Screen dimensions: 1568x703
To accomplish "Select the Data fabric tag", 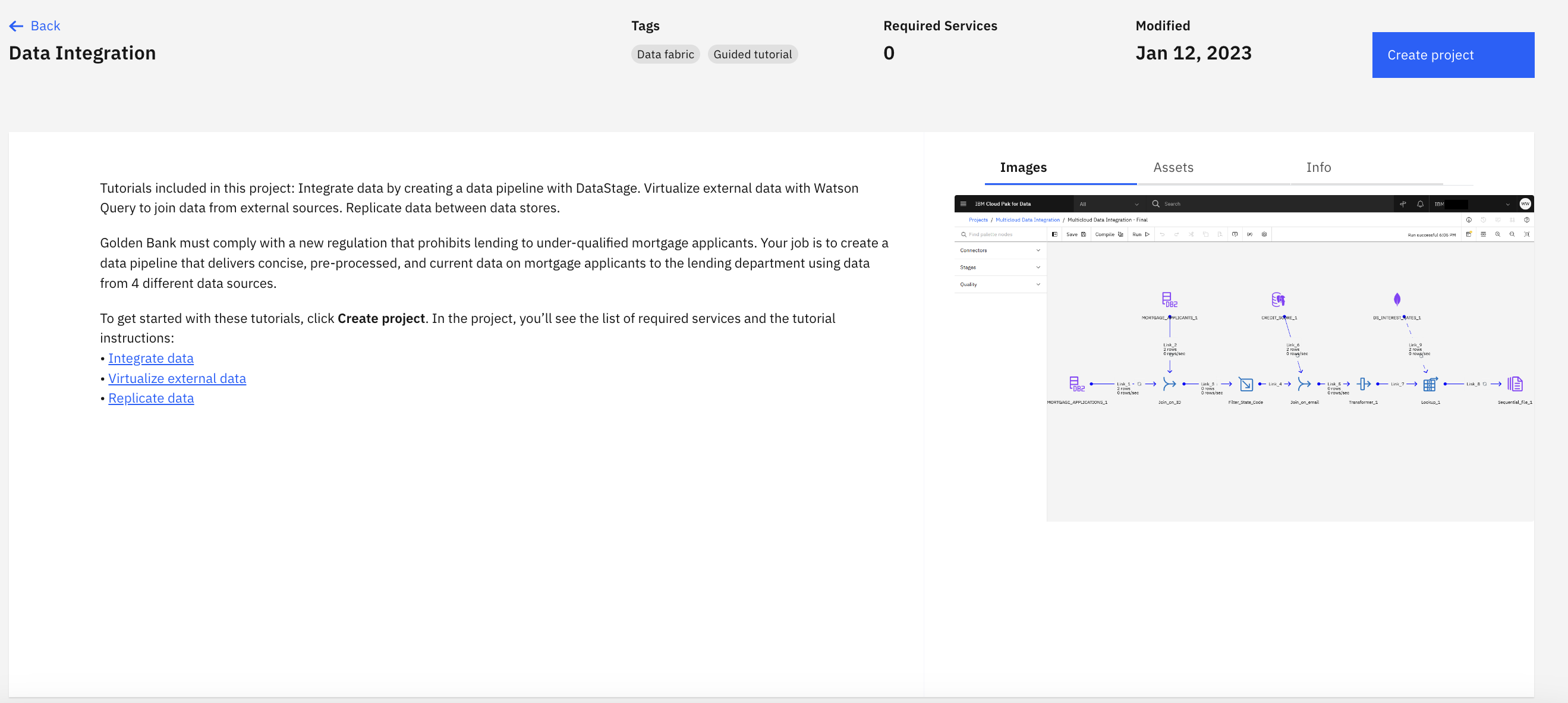I will 665,54.
